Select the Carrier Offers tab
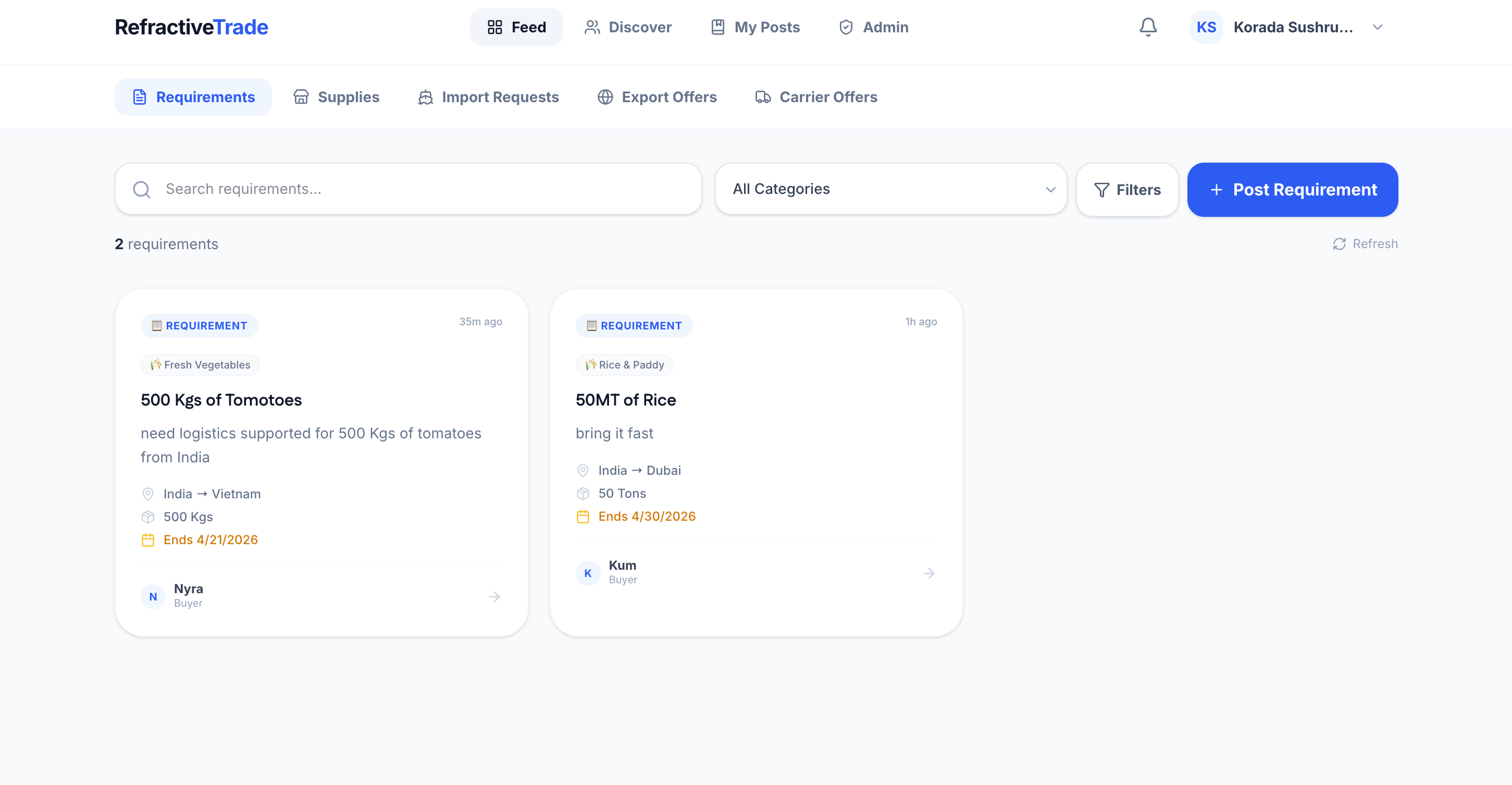Screen dimensions: 1512x785 click(x=816, y=97)
